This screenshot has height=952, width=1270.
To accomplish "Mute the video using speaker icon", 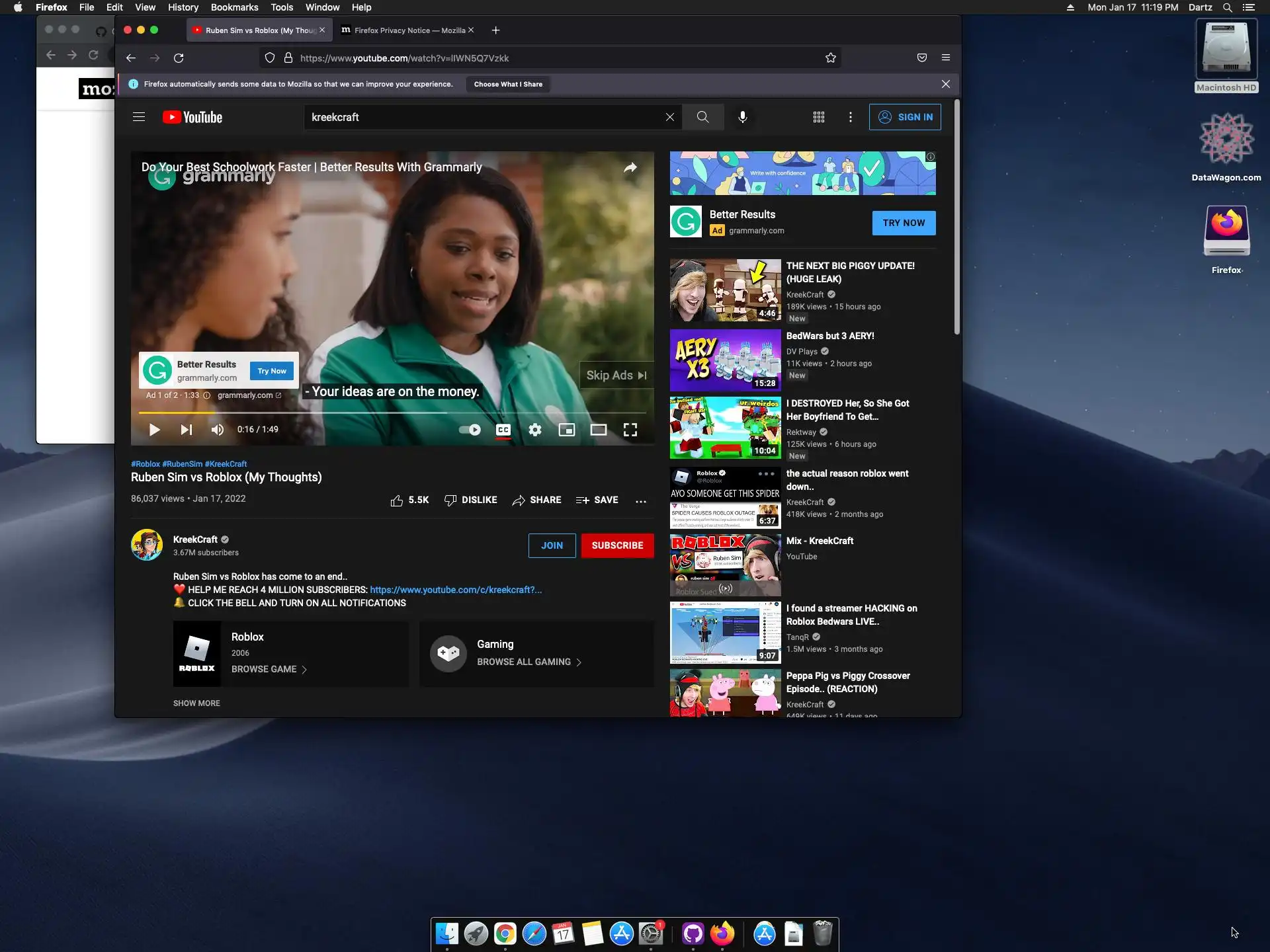I will point(217,430).
